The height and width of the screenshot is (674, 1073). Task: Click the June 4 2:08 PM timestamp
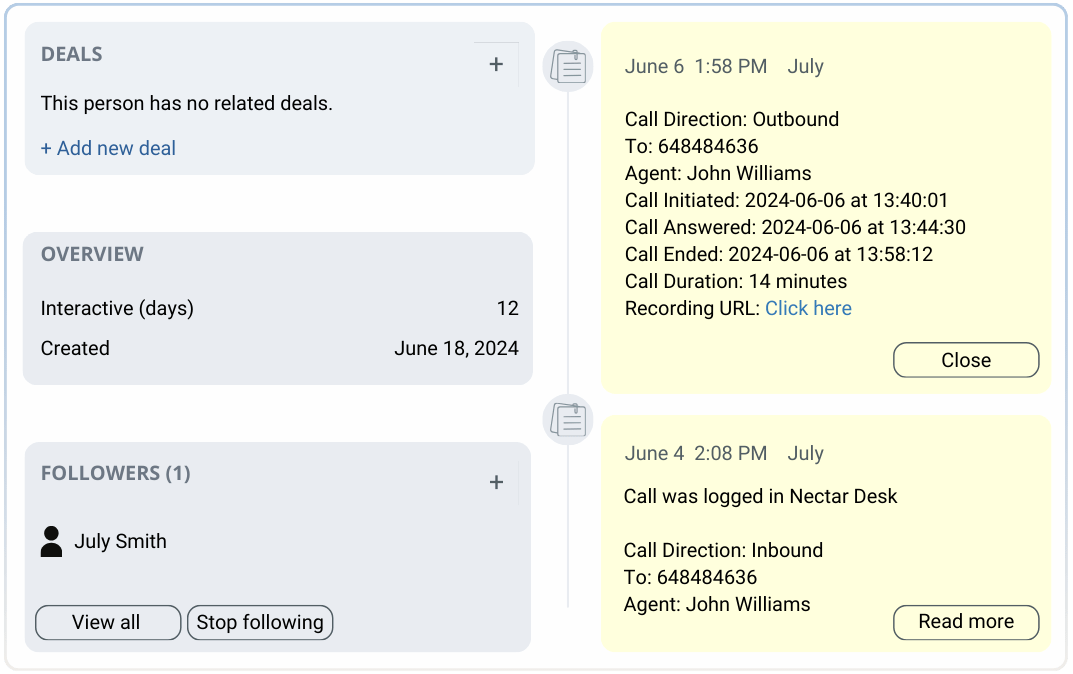click(x=695, y=453)
